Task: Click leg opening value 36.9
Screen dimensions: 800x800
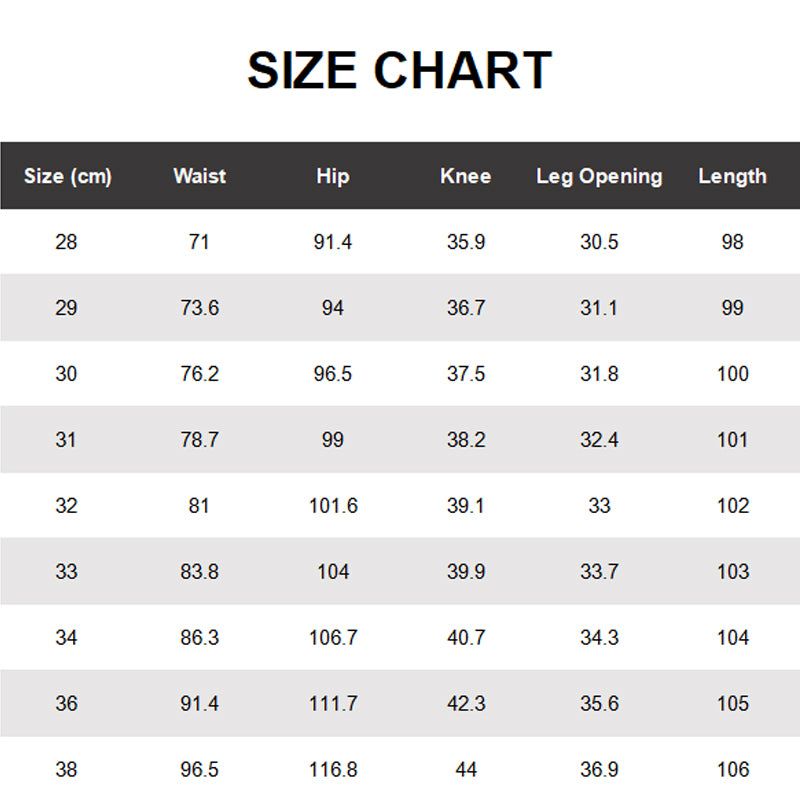Action: [x=599, y=770]
